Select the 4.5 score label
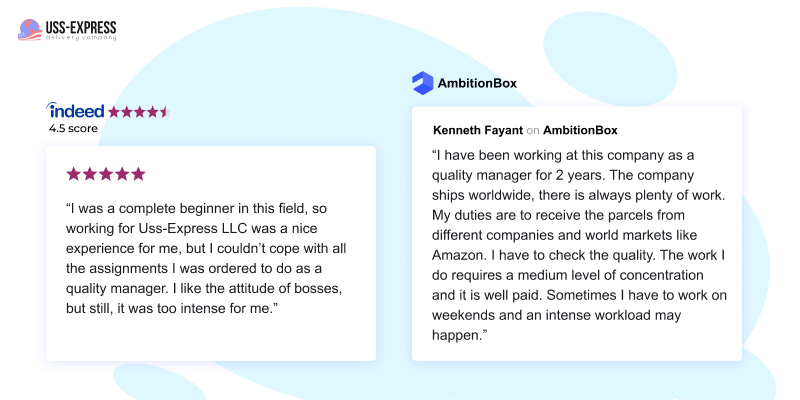 (73, 129)
